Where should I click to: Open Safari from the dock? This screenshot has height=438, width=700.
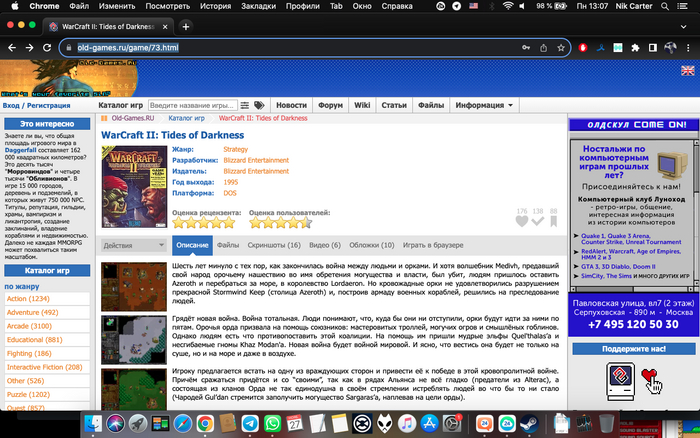[183, 423]
